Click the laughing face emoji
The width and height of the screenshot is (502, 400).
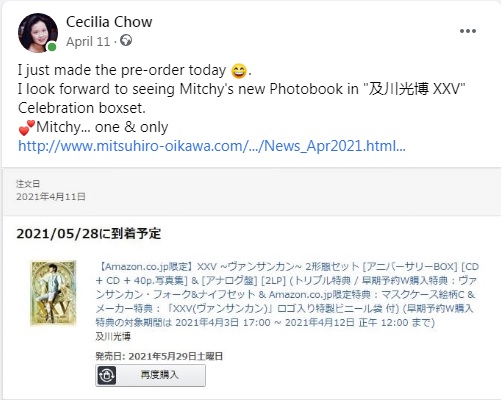pyautogui.click(x=239, y=70)
